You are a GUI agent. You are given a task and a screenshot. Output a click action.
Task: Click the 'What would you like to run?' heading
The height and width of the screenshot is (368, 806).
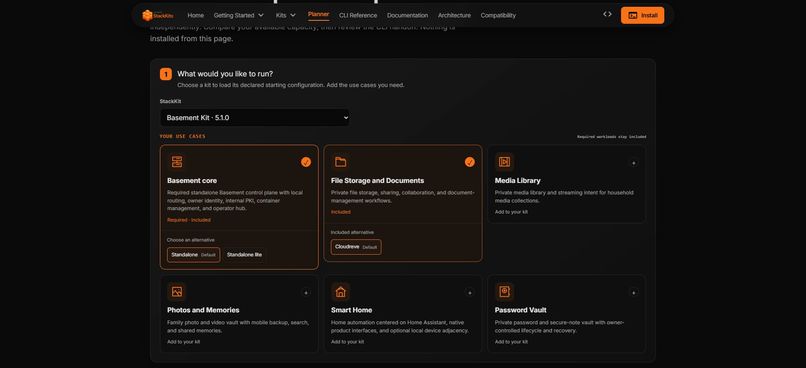pos(225,73)
